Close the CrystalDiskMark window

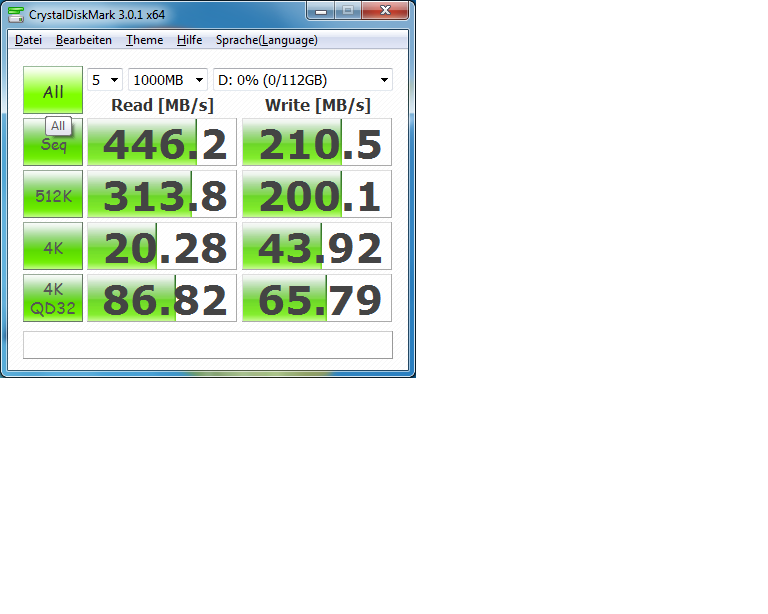coord(385,11)
